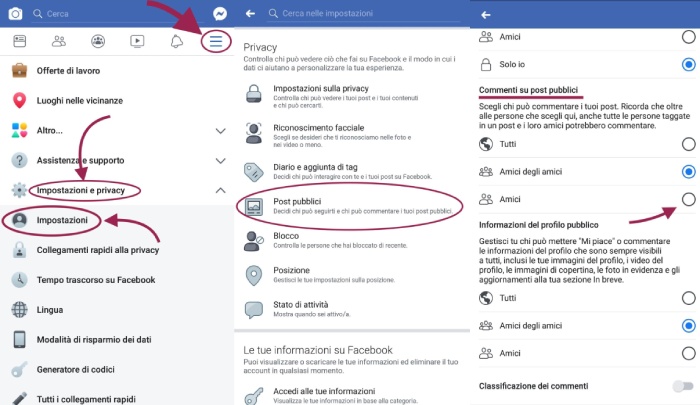Toggle the 'Classificazione dei commenti' switch
The image size is (700, 405).
(683, 386)
